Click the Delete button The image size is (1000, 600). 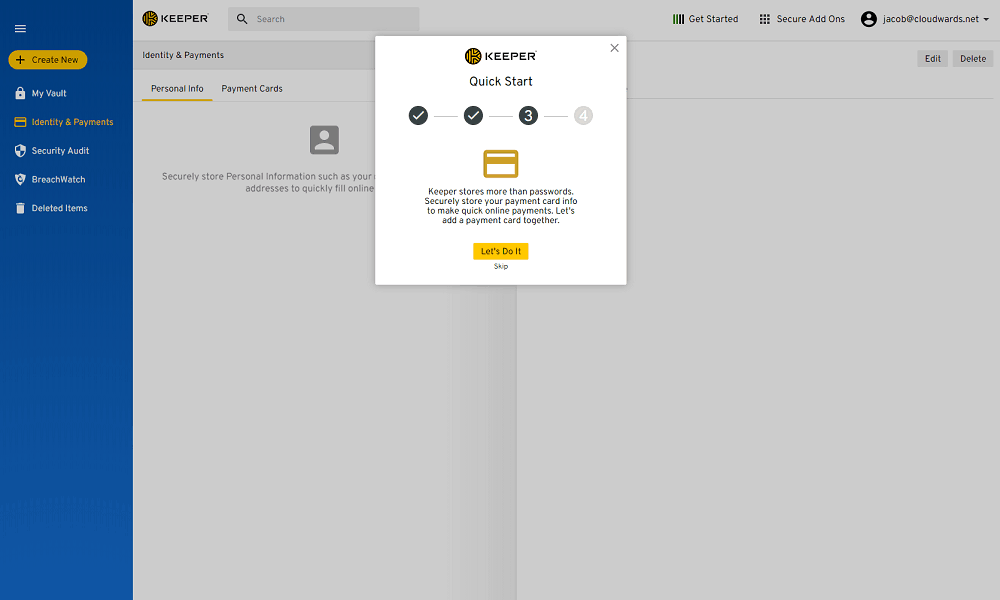pyautogui.click(x=973, y=59)
